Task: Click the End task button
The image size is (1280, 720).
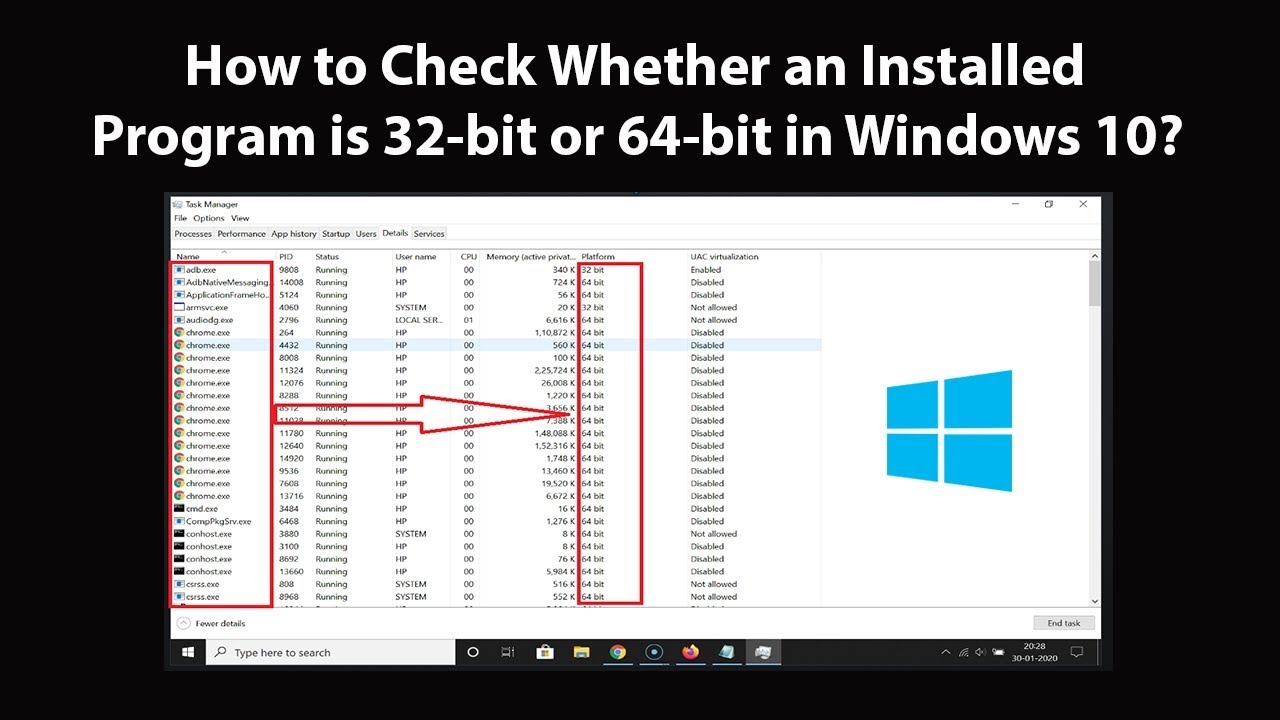Action: pos(1064,623)
